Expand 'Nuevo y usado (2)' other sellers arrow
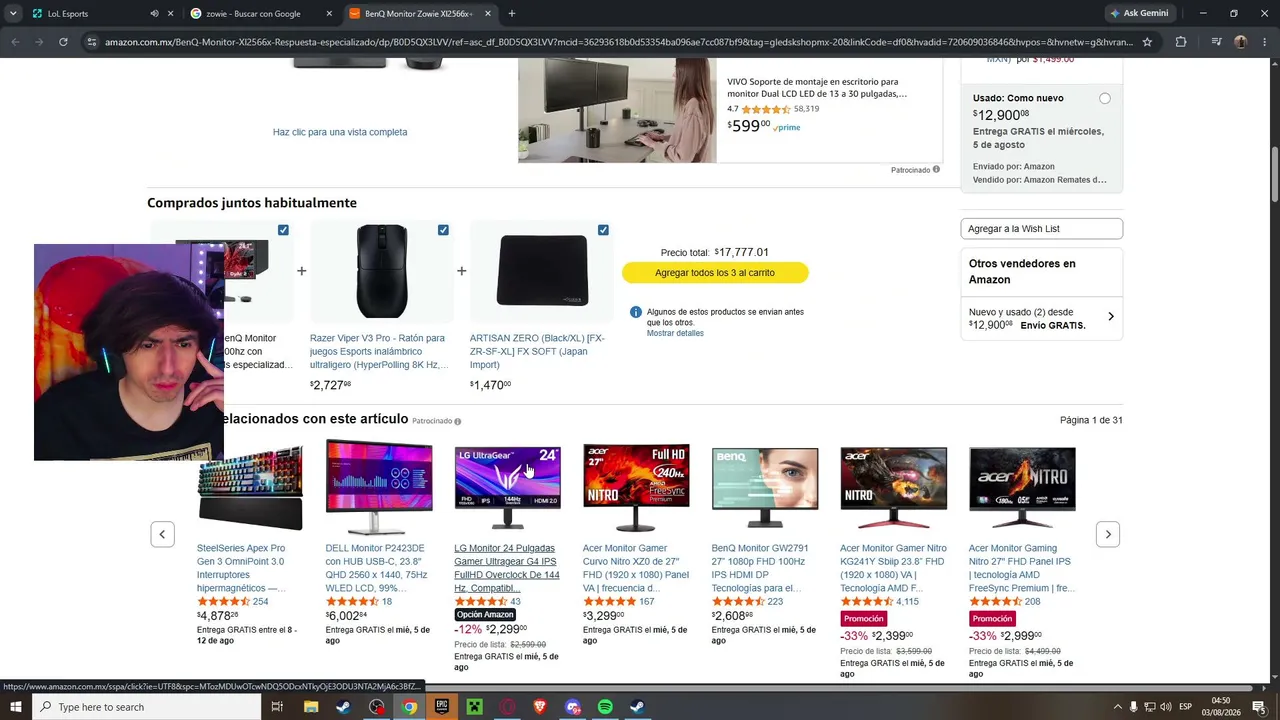Image resolution: width=1280 pixels, height=720 pixels. click(x=1110, y=317)
